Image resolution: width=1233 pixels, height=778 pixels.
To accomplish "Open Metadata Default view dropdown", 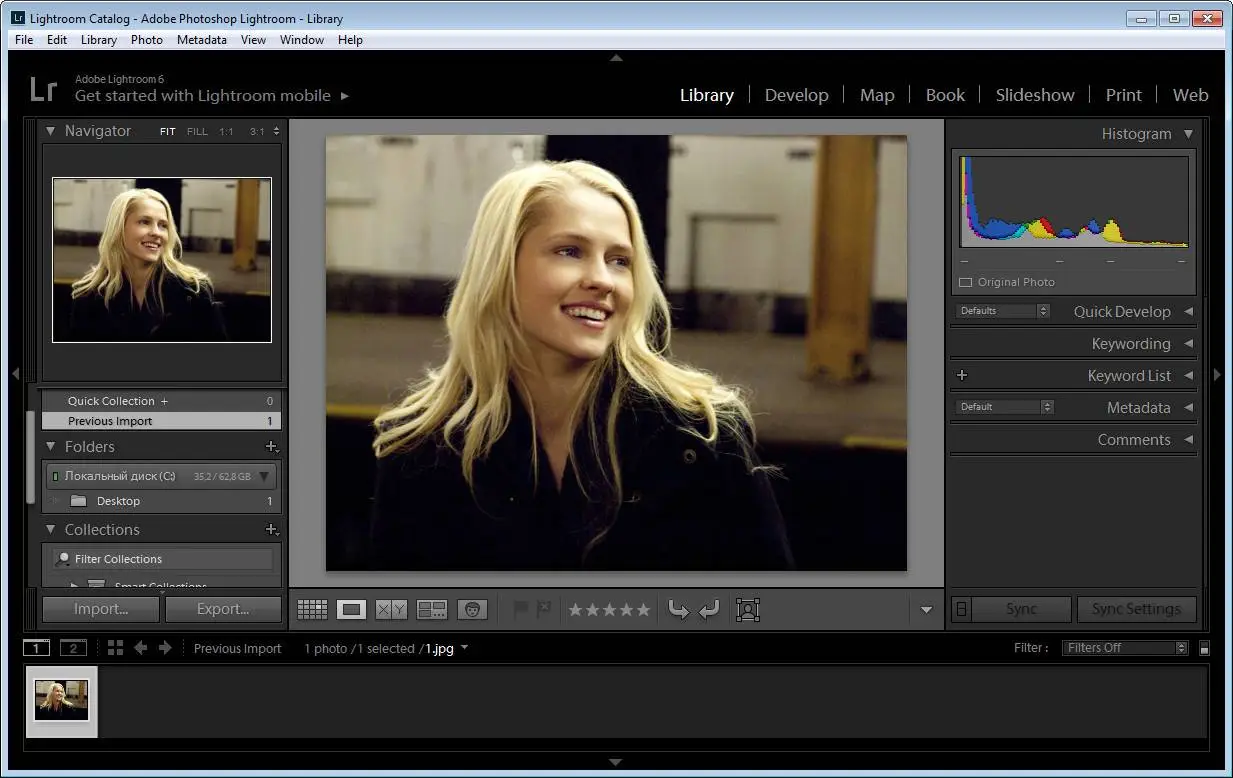I will [x=1005, y=407].
